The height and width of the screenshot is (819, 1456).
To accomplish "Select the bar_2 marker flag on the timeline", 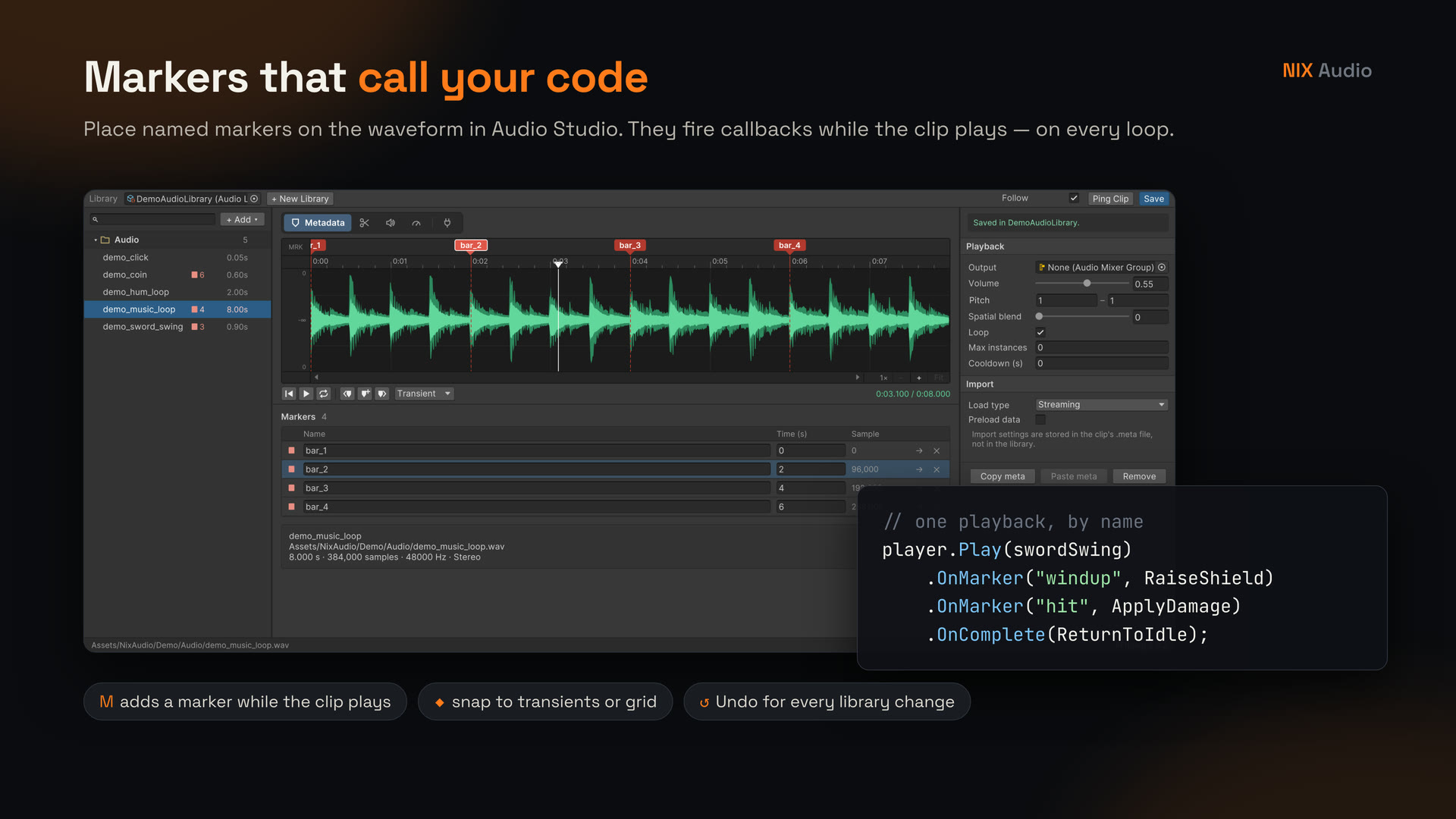I will tap(471, 246).
